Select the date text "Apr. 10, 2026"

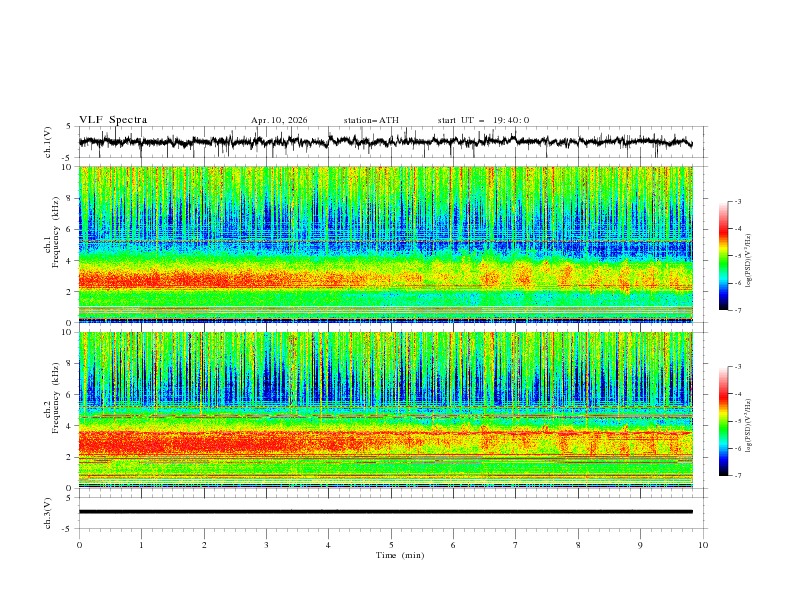coord(279,120)
